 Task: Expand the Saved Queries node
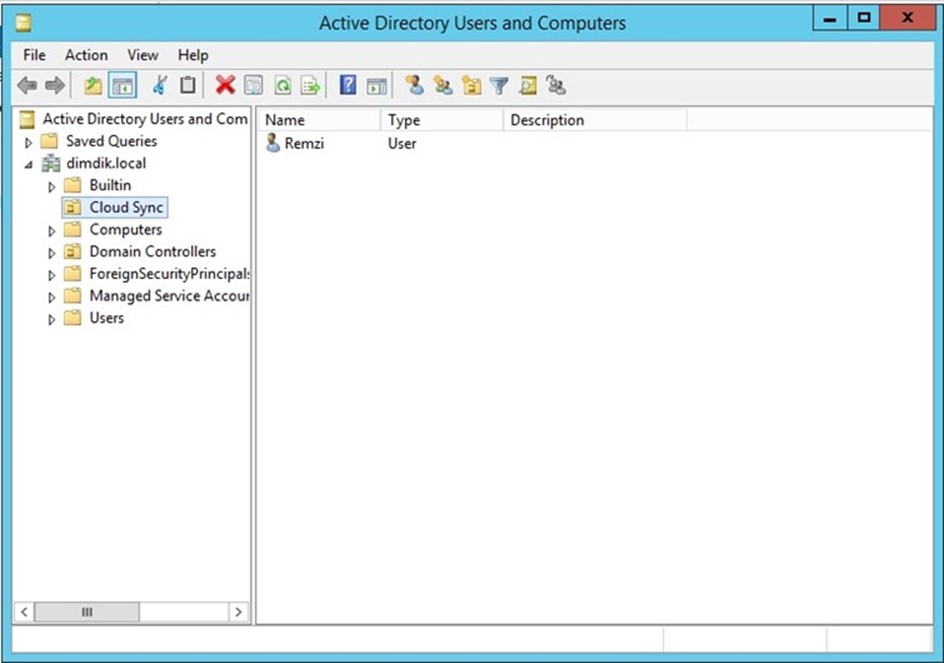click(28, 143)
